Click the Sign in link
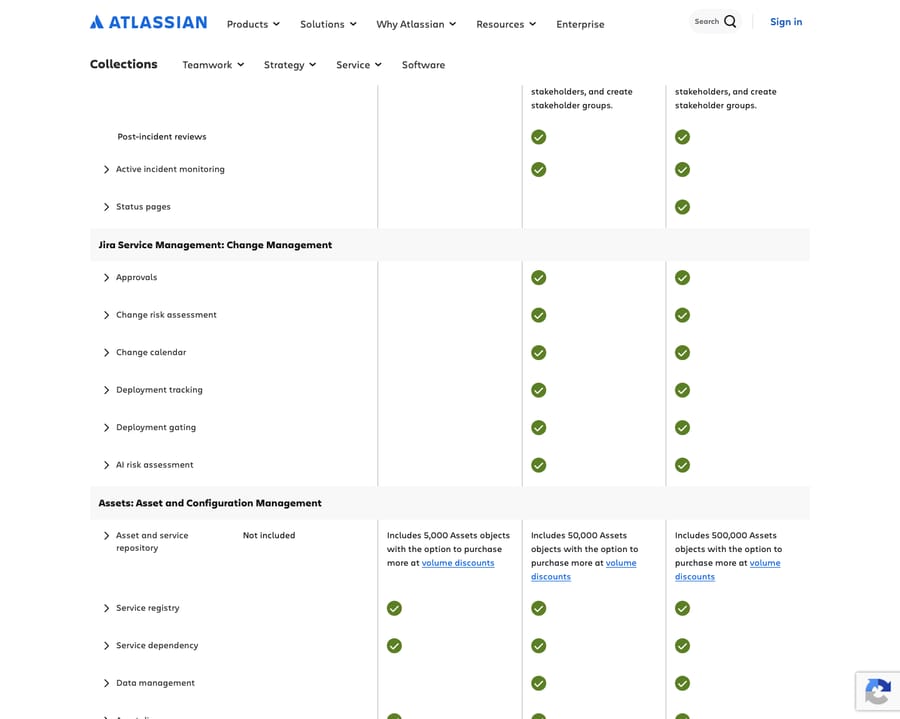Screen dimensions: 900x719 [786, 22]
